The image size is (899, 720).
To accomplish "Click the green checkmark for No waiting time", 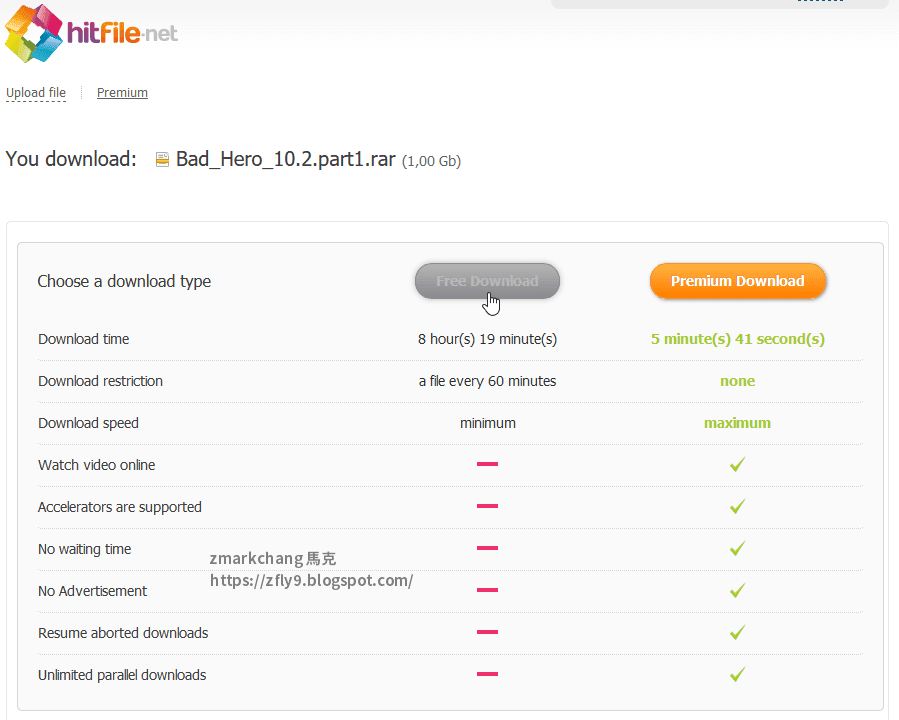I will tap(737, 548).
